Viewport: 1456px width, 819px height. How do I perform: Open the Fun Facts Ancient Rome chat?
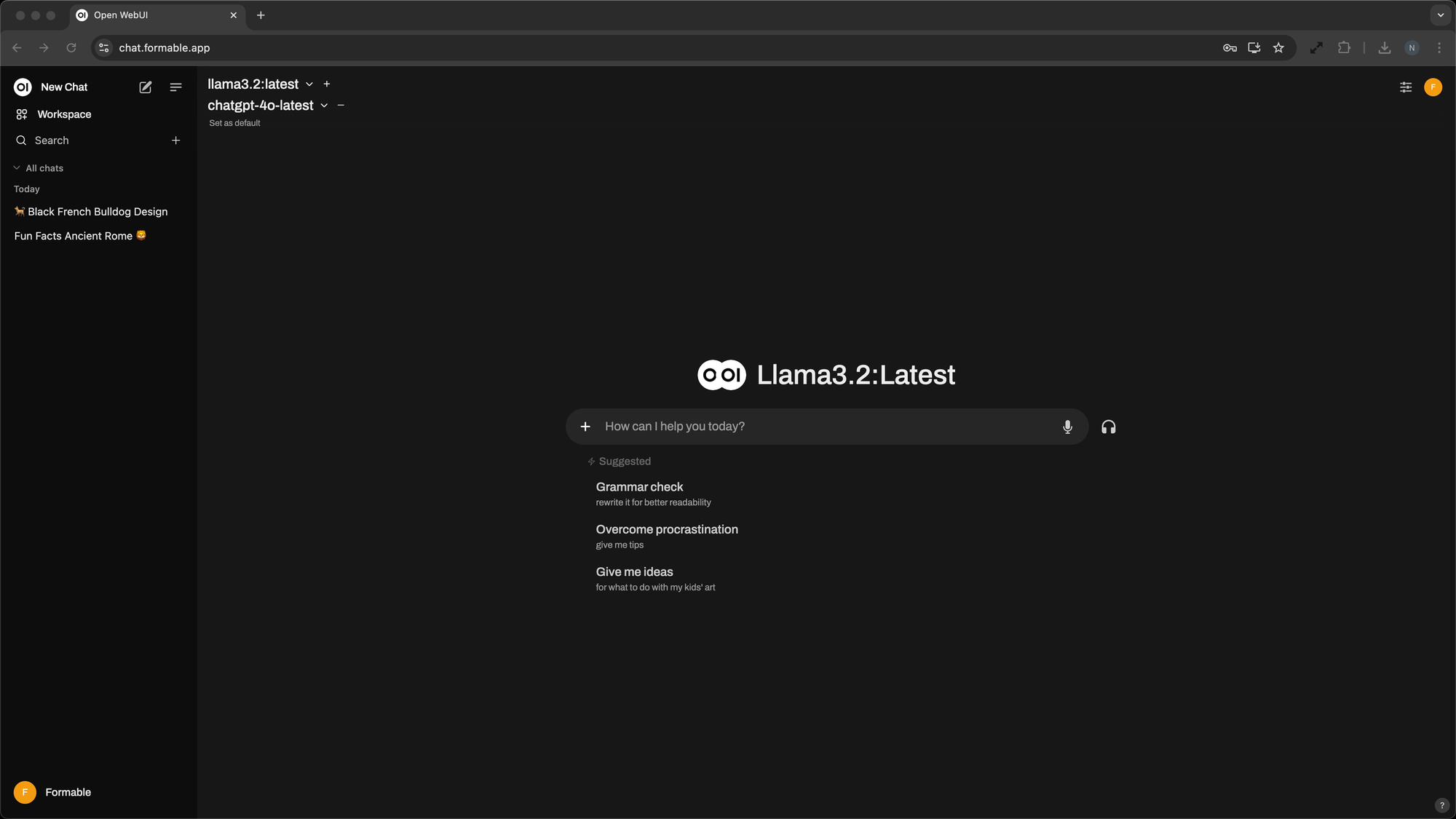[x=80, y=236]
